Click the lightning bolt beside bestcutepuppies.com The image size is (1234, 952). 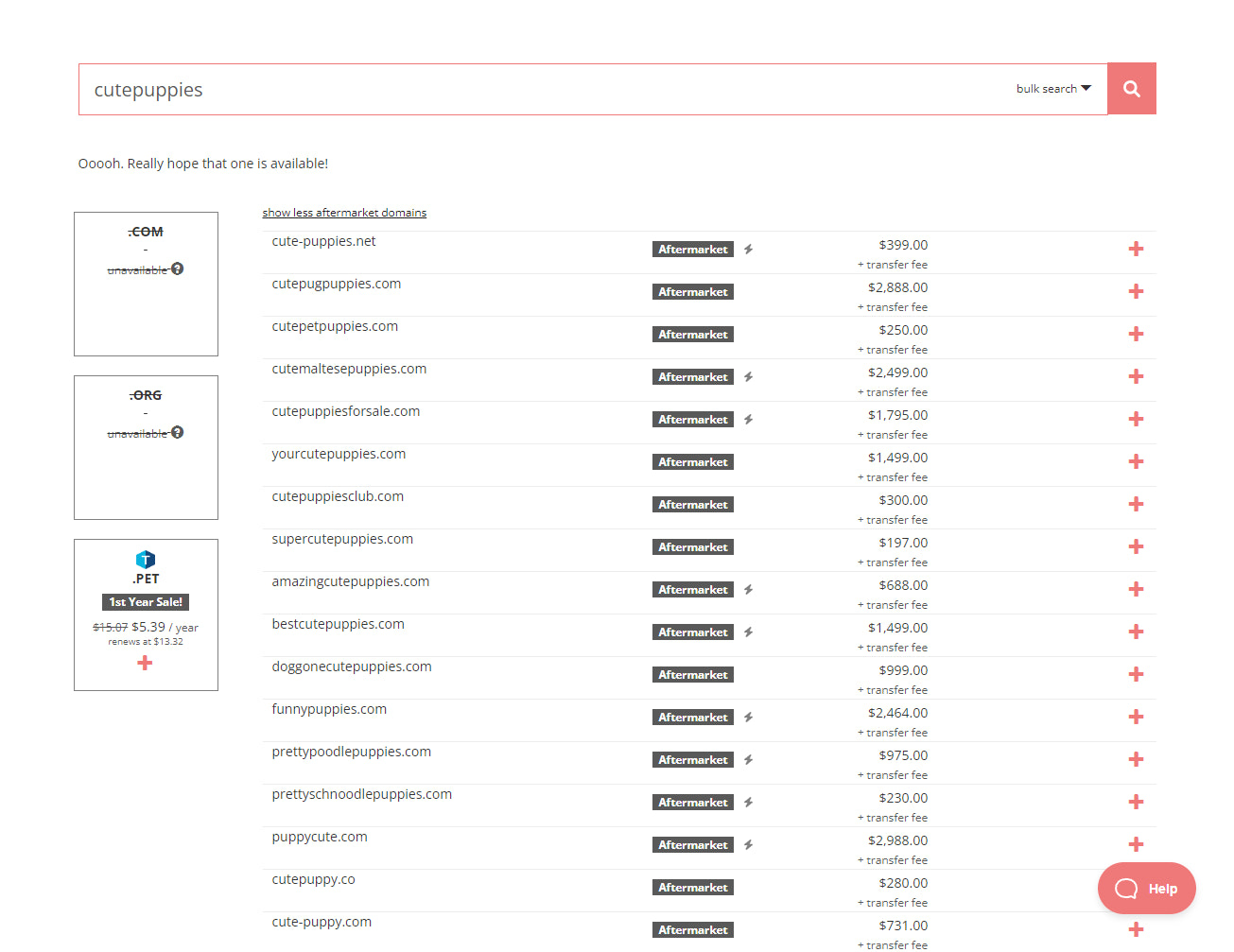pyautogui.click(x=748, y=632)
